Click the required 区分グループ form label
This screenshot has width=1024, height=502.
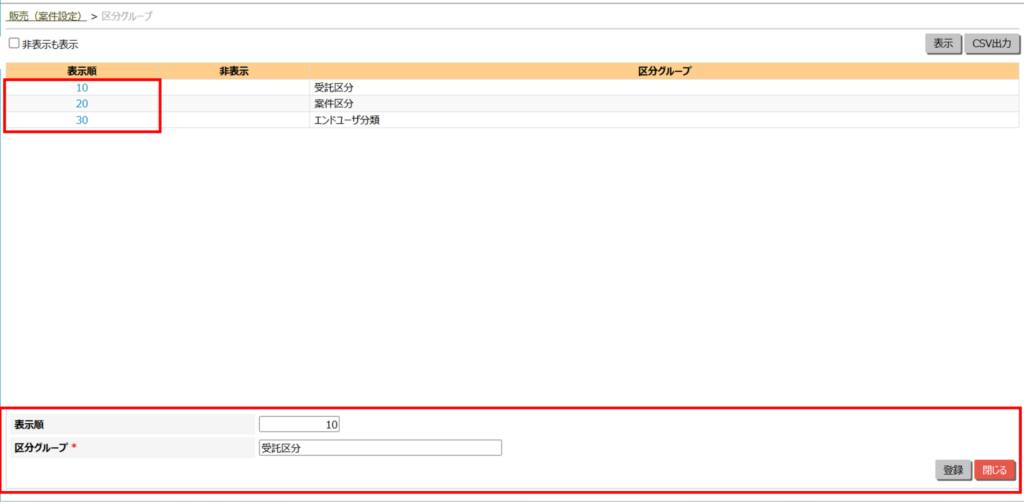(41, 448)
